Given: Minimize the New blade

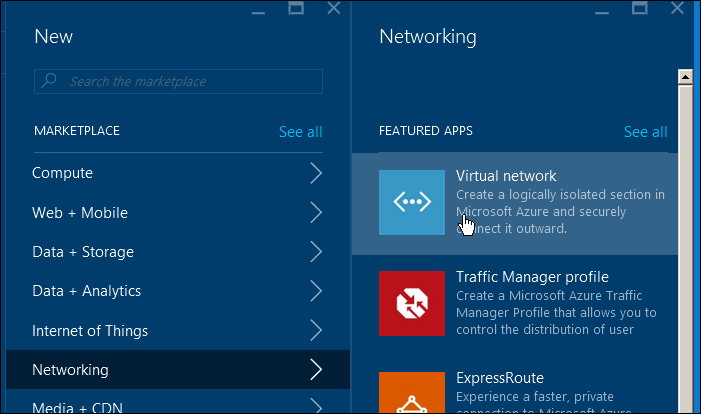Looking at the screenshot, I should pyautogui.click(x=258, y=13).
